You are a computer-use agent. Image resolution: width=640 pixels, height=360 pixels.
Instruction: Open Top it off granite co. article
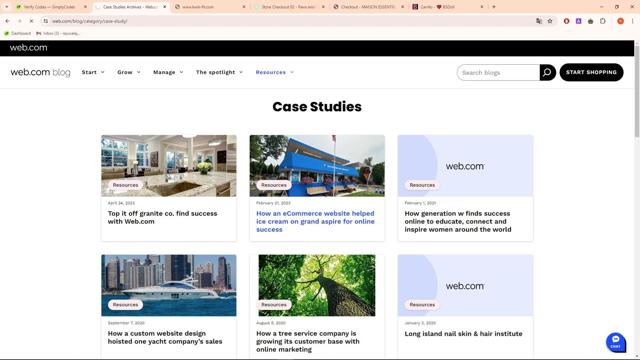coord(162,218)
